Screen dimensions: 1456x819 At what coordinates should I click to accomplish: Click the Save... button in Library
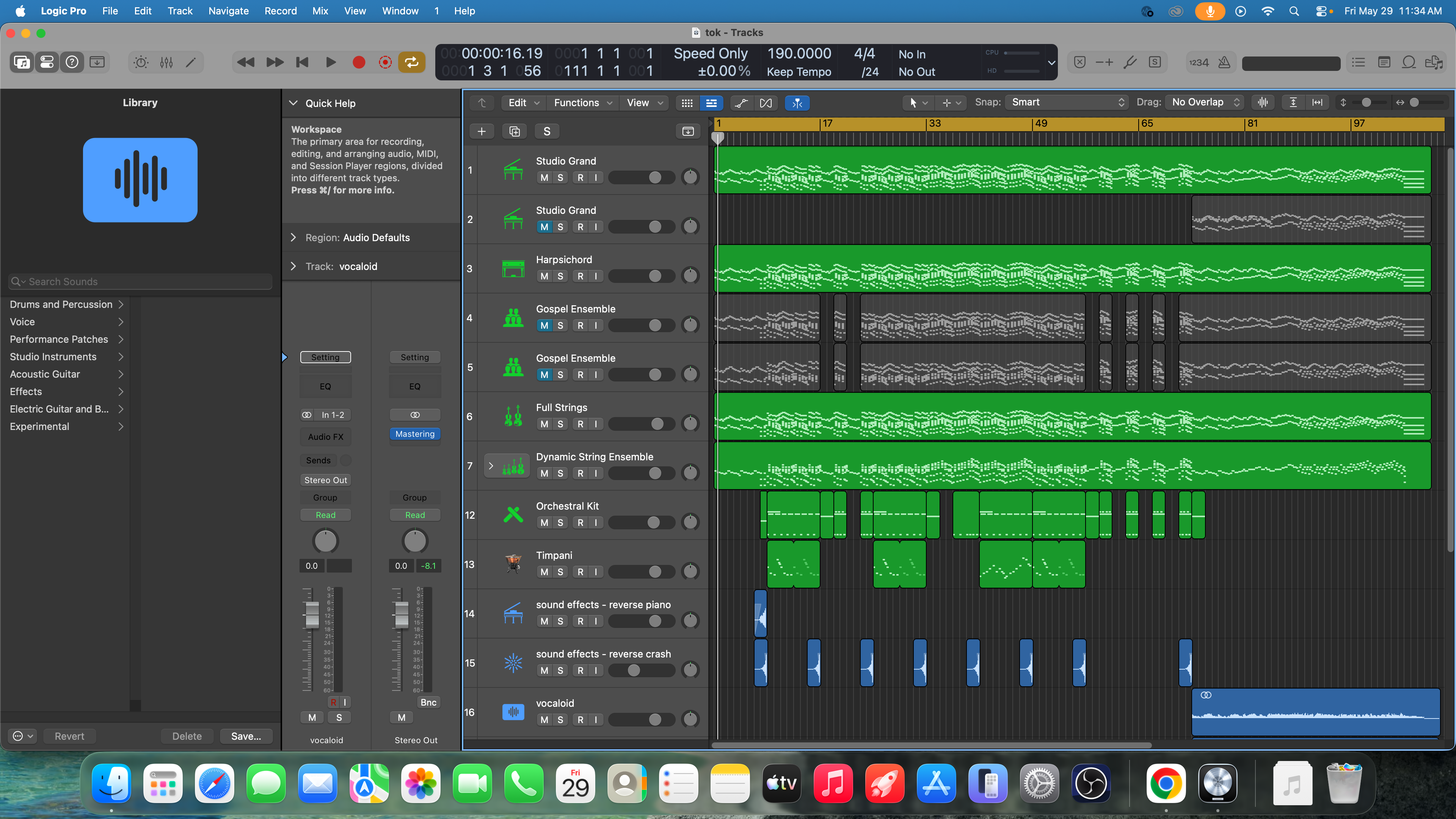(246, 736)
